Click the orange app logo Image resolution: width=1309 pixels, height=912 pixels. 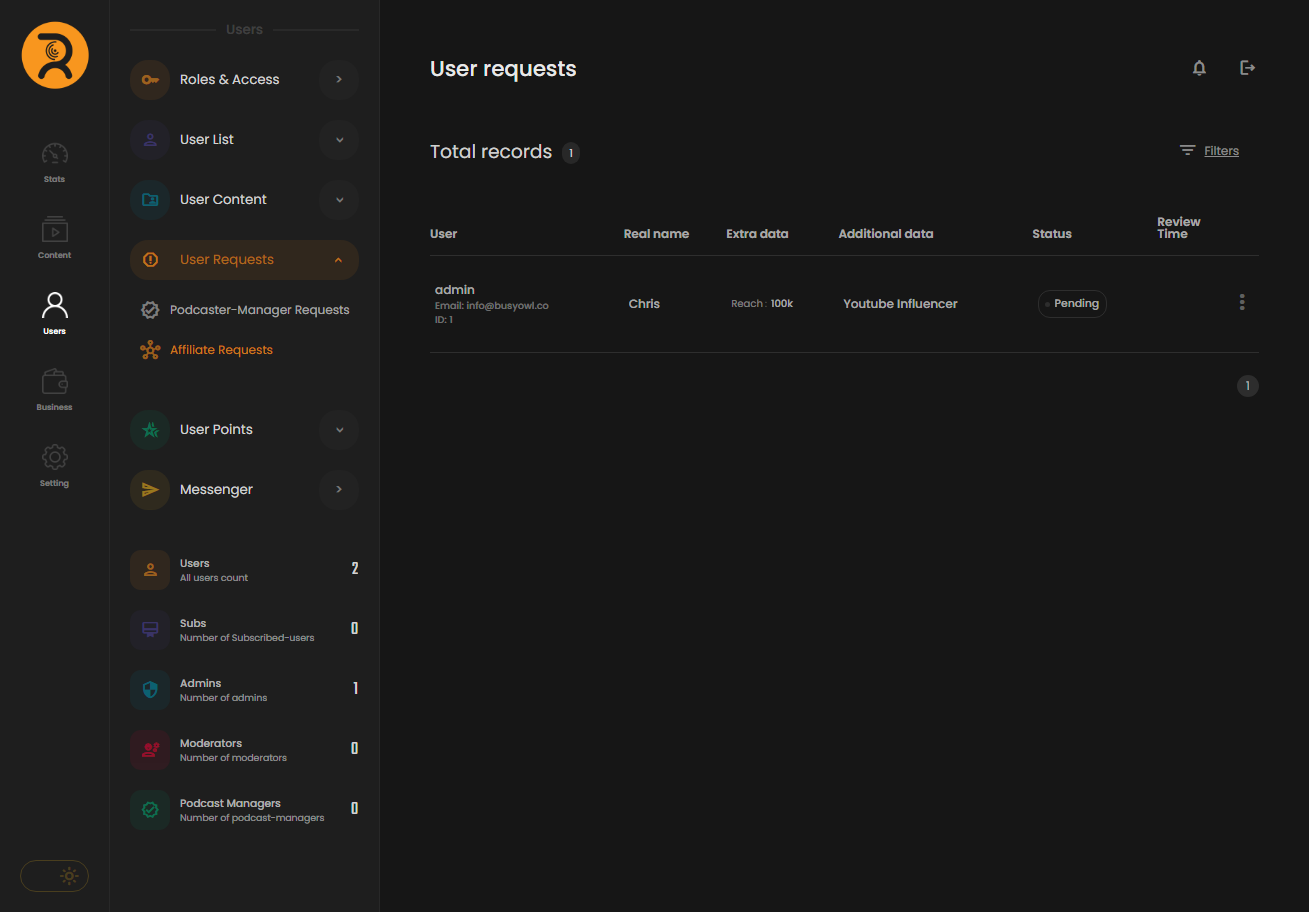click(55, 55)
